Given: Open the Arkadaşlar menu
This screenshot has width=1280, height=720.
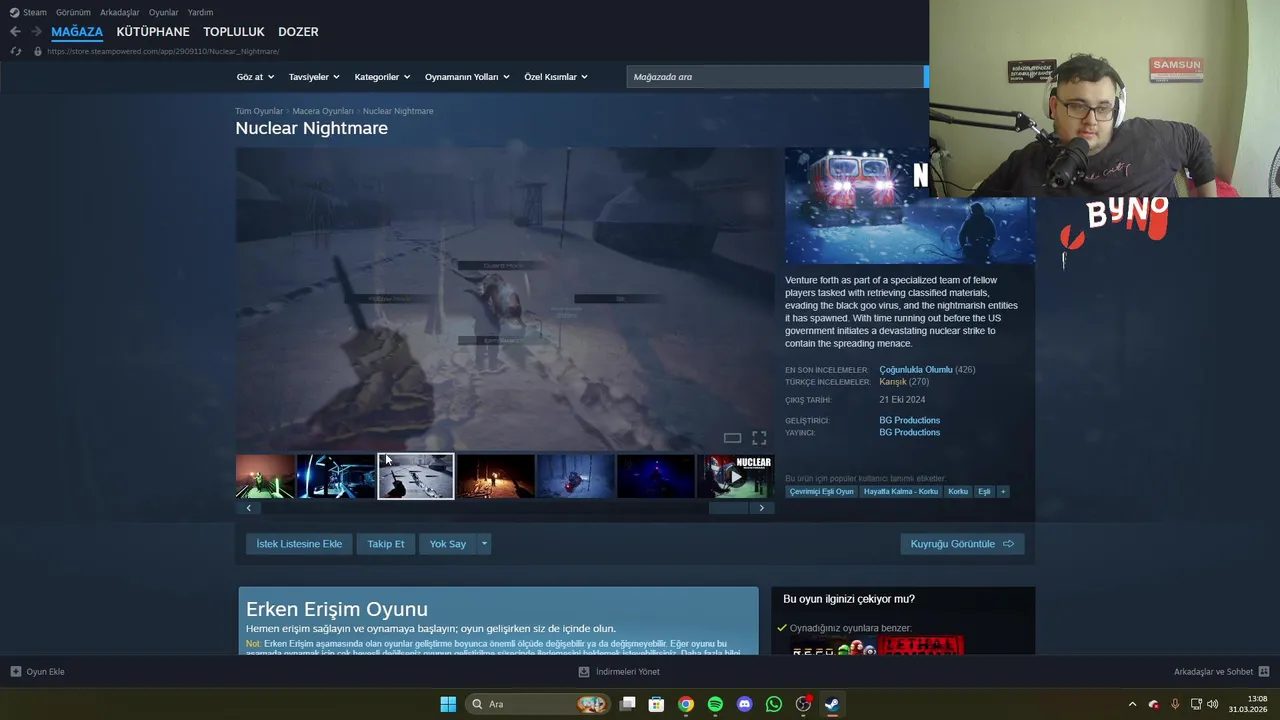Looking at the screenshot, I should [x=120, y=12].
